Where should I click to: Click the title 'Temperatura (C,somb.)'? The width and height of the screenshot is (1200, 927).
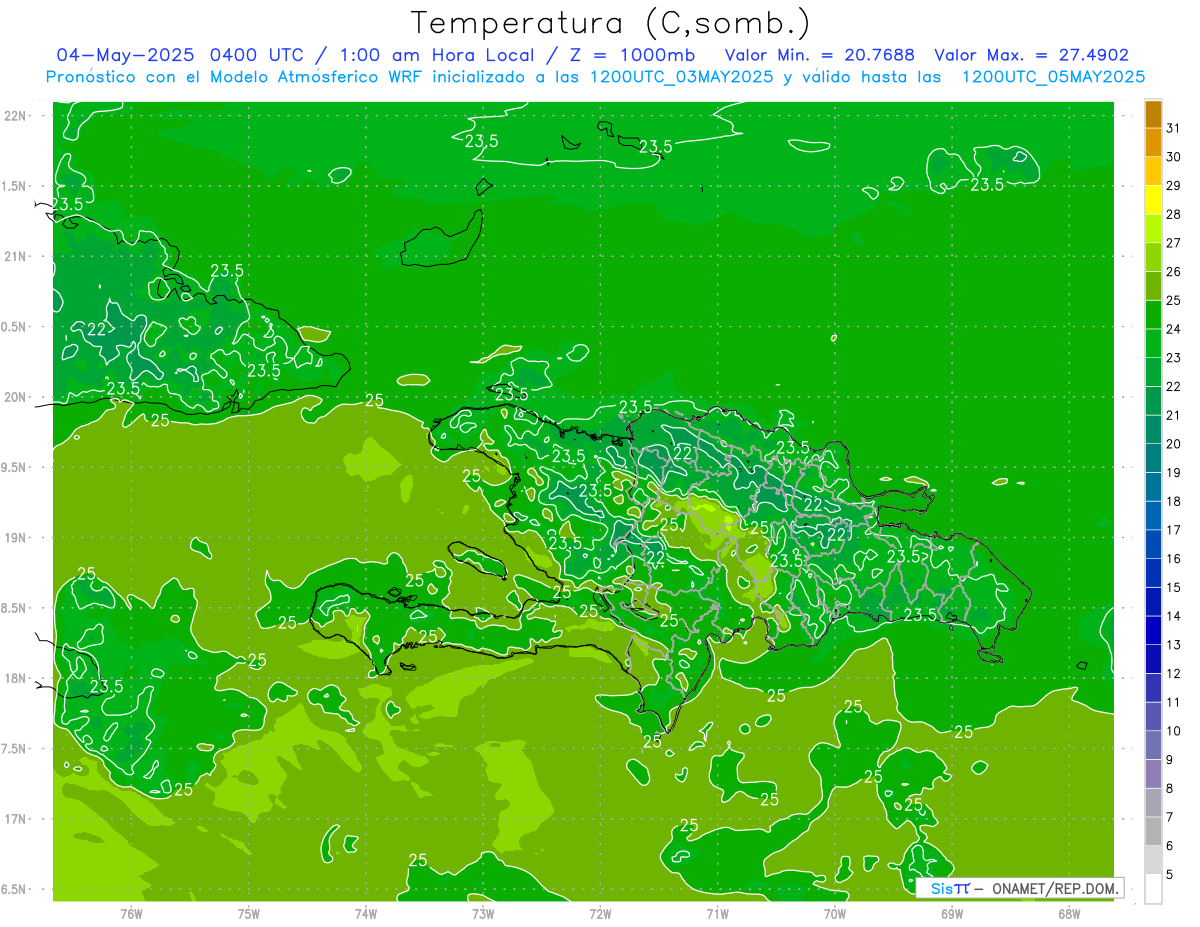pos(611,23)
